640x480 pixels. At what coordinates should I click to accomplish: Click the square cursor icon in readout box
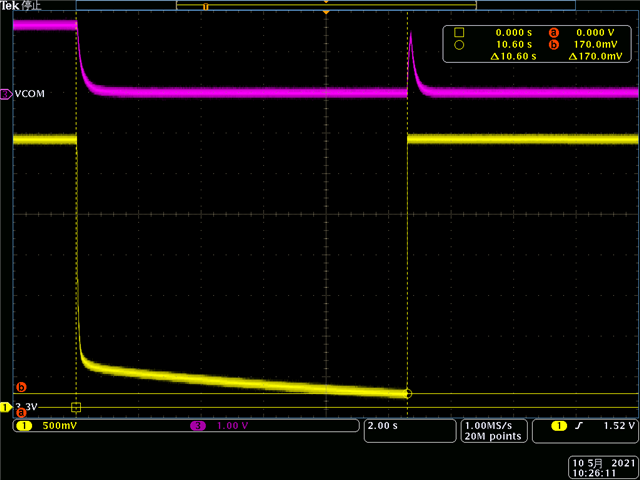coord(459,32)
